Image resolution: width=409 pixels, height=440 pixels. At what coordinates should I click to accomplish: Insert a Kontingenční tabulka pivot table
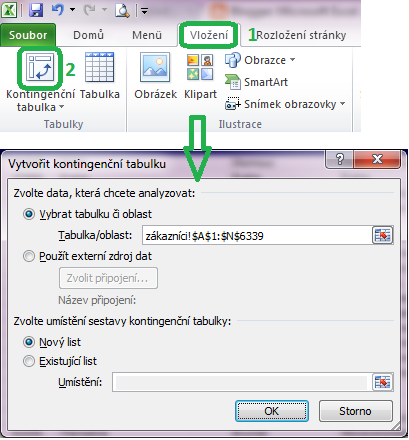(40, 67)
